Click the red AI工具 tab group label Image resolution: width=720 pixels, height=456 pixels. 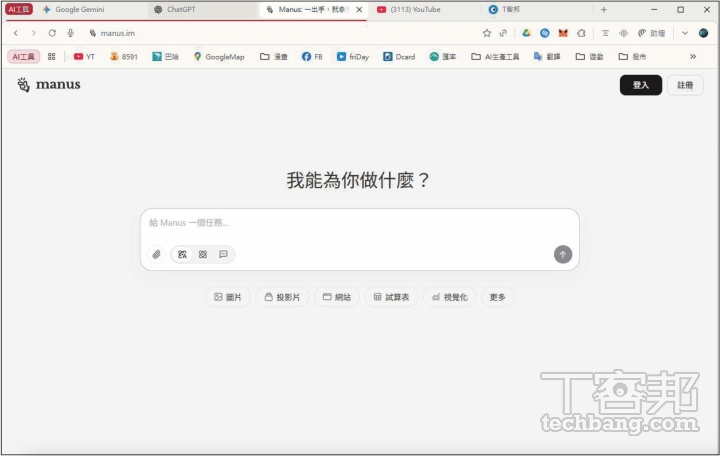(x=19, y=9)
